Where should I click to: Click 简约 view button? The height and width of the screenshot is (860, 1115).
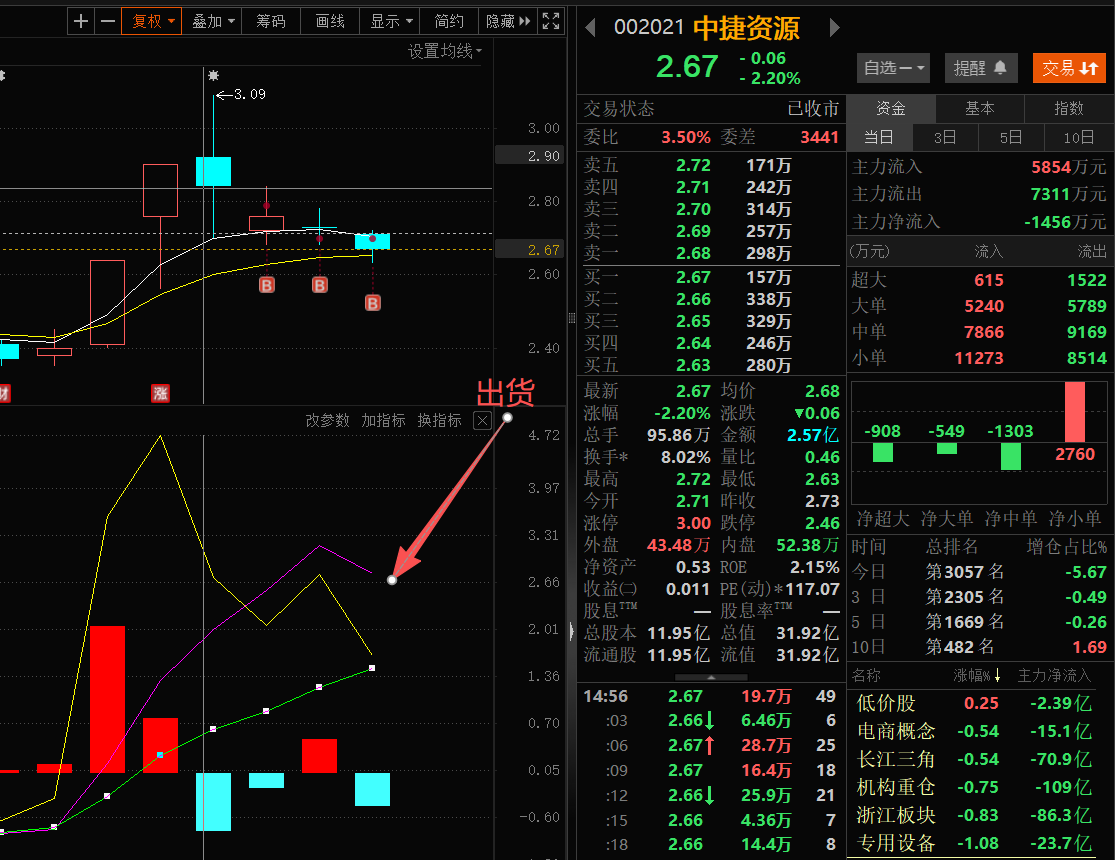point(449,21)
